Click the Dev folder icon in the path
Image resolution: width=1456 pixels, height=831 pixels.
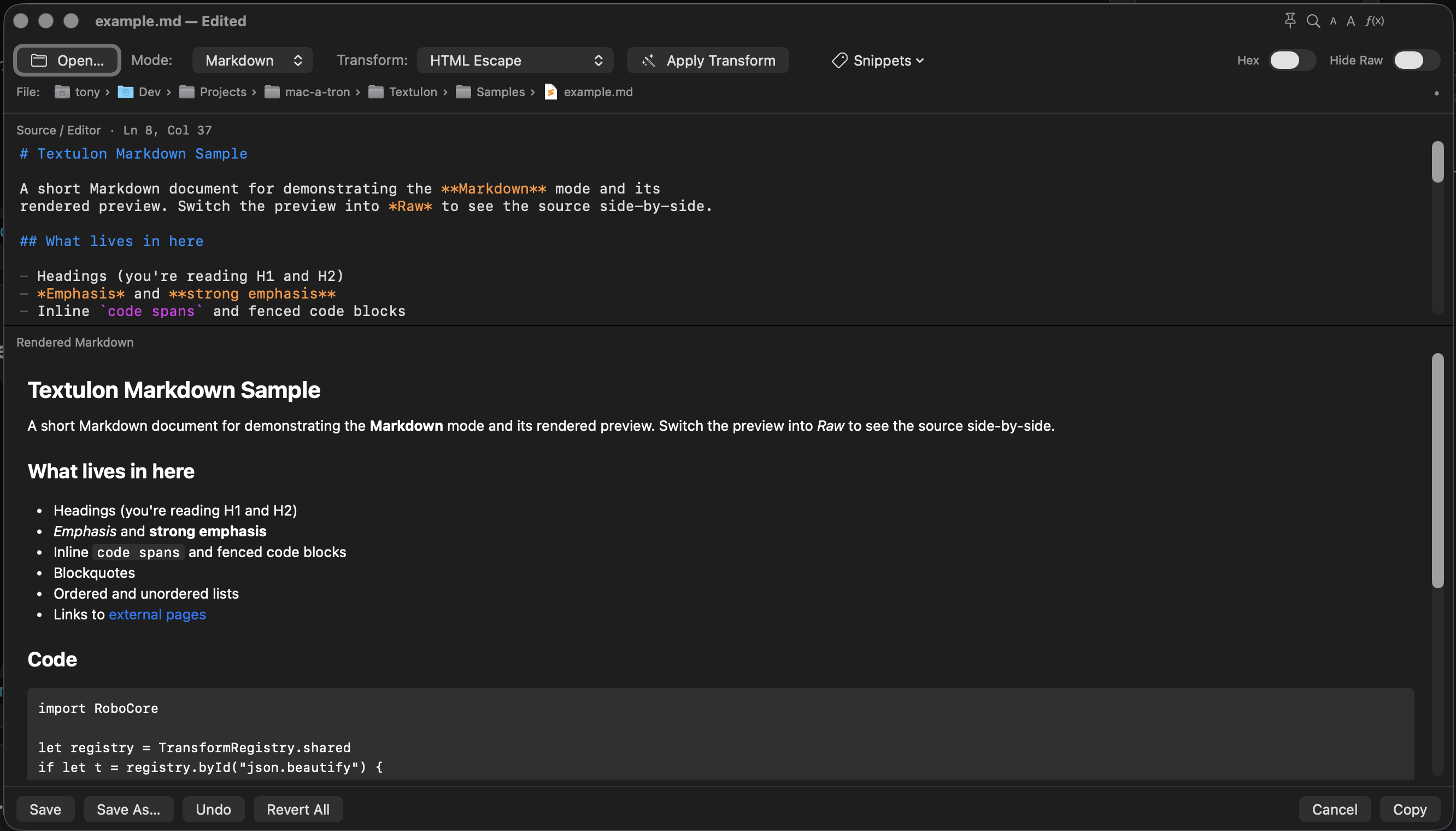[x=126, y=92]
